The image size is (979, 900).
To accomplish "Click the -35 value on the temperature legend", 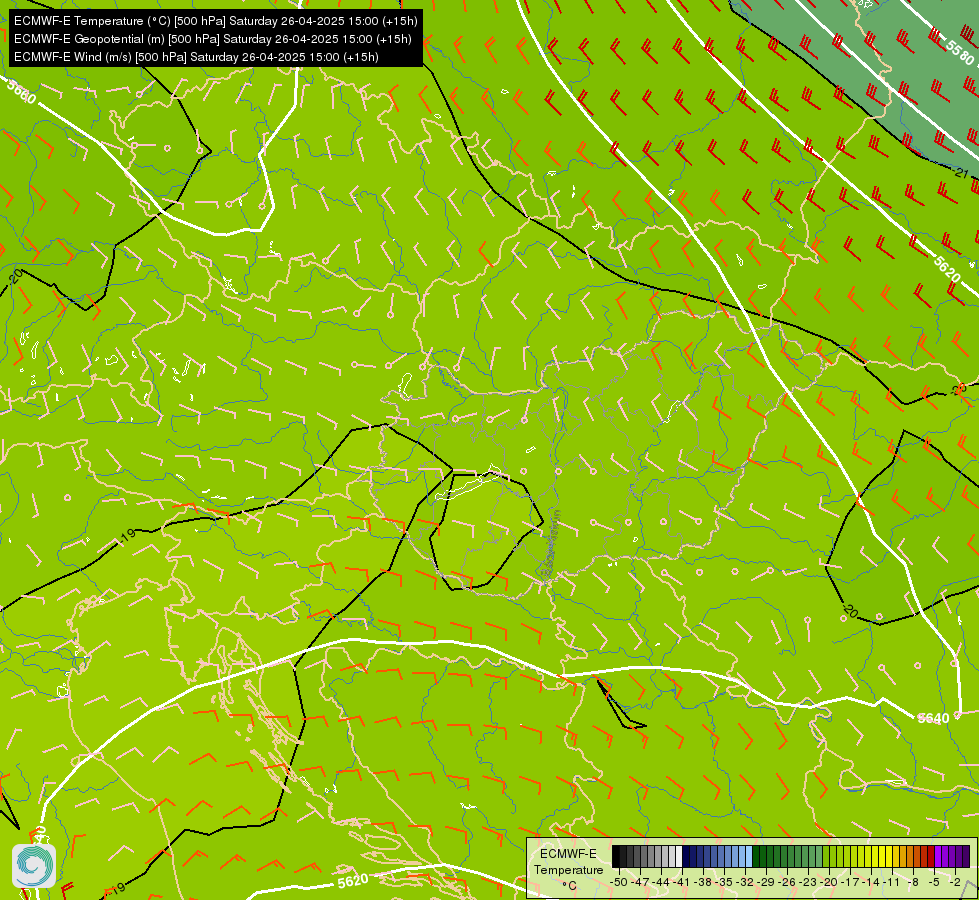I will 724,883.
